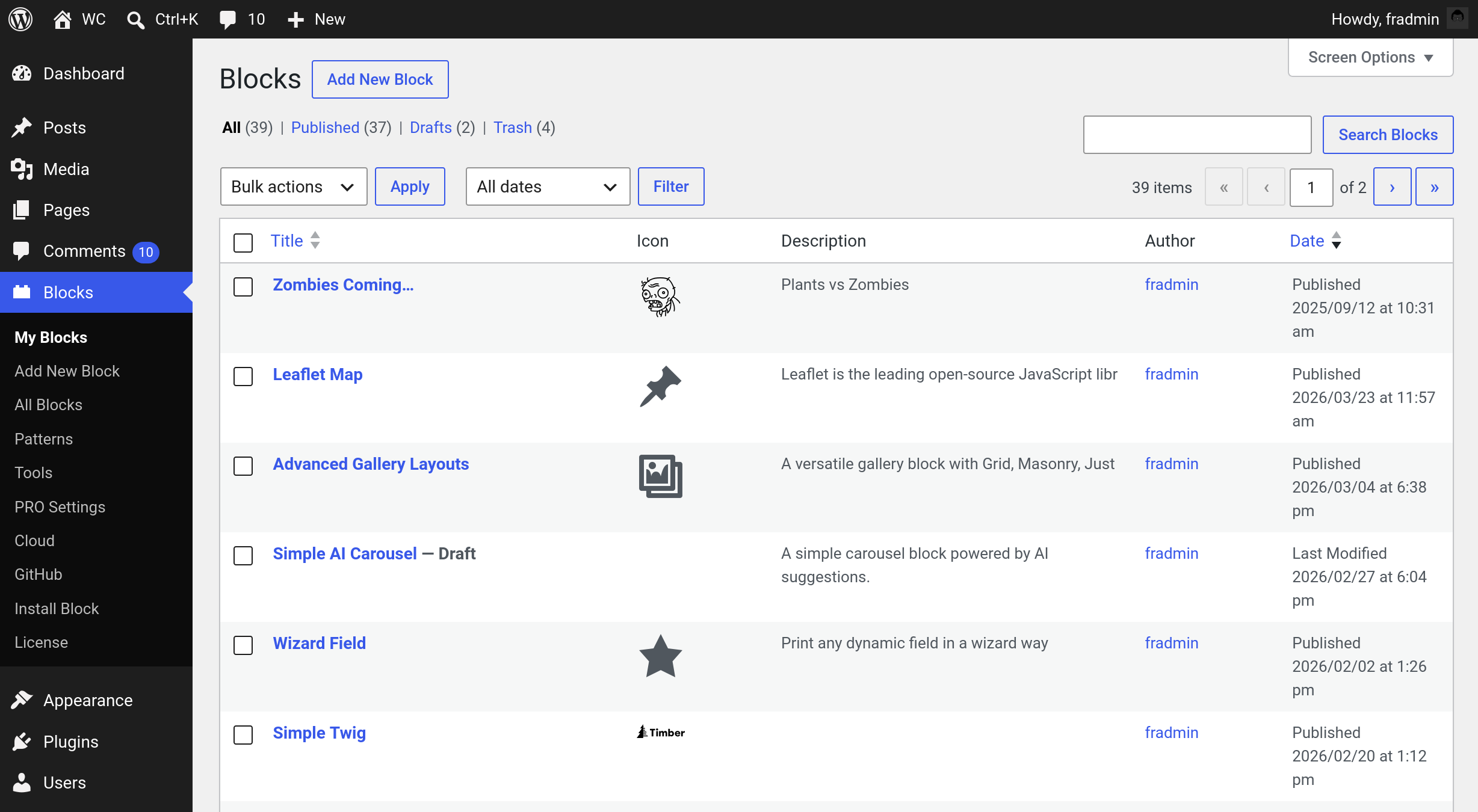Click the star icon of Wizard Field block
1478x812 pixels.
[660, 656]
